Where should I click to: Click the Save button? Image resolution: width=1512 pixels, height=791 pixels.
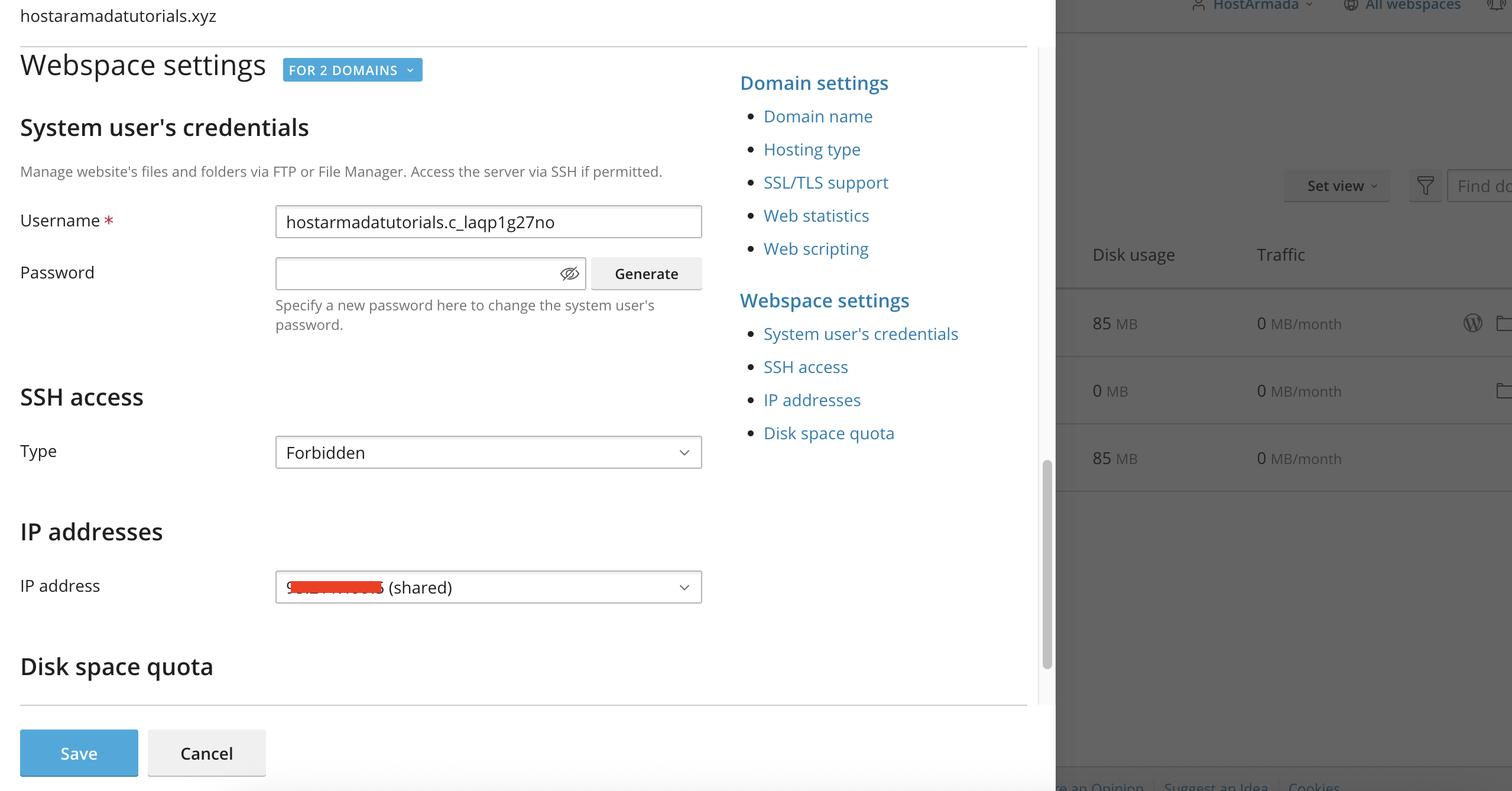(x=79, y=753)
